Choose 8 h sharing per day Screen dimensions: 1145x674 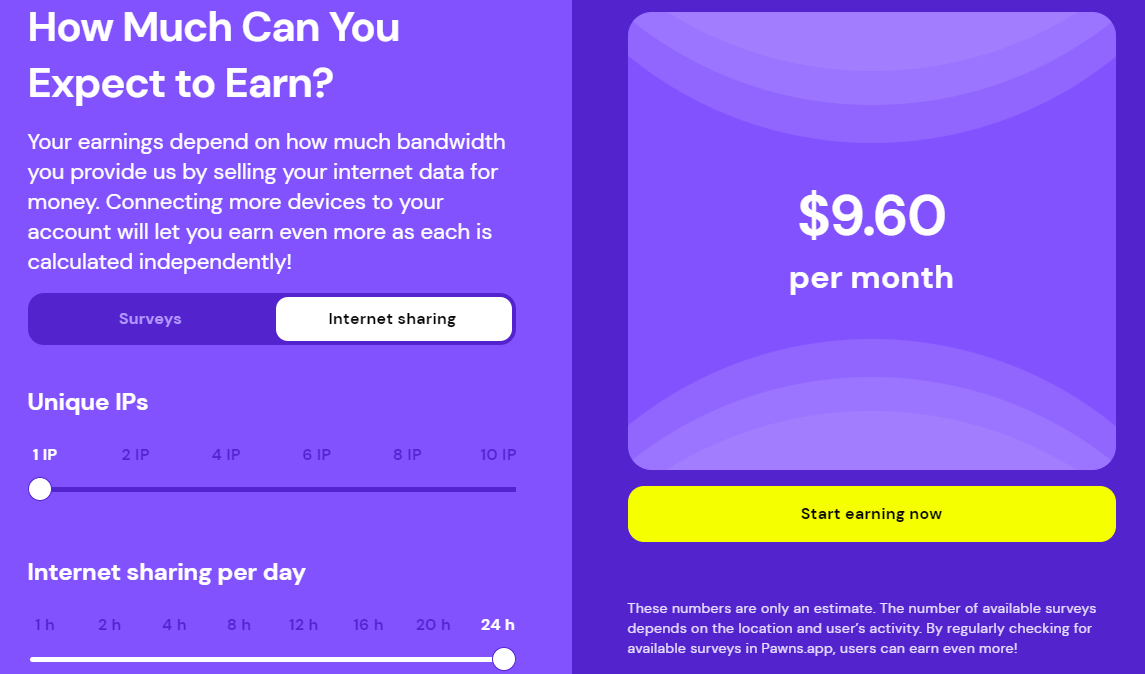point(239,625)
